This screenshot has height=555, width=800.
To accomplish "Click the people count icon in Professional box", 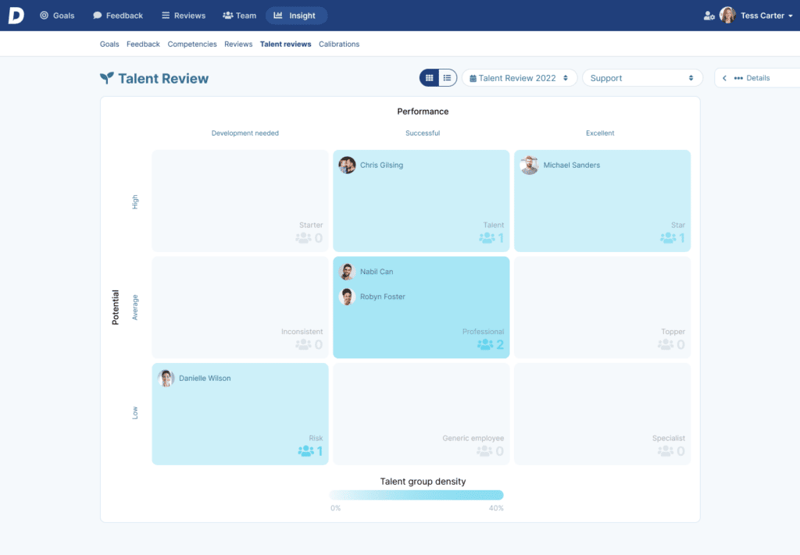I will click(485, 345).
